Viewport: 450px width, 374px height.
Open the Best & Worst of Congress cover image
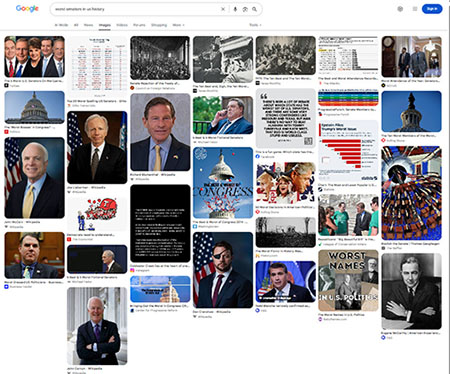coord(223,183)
